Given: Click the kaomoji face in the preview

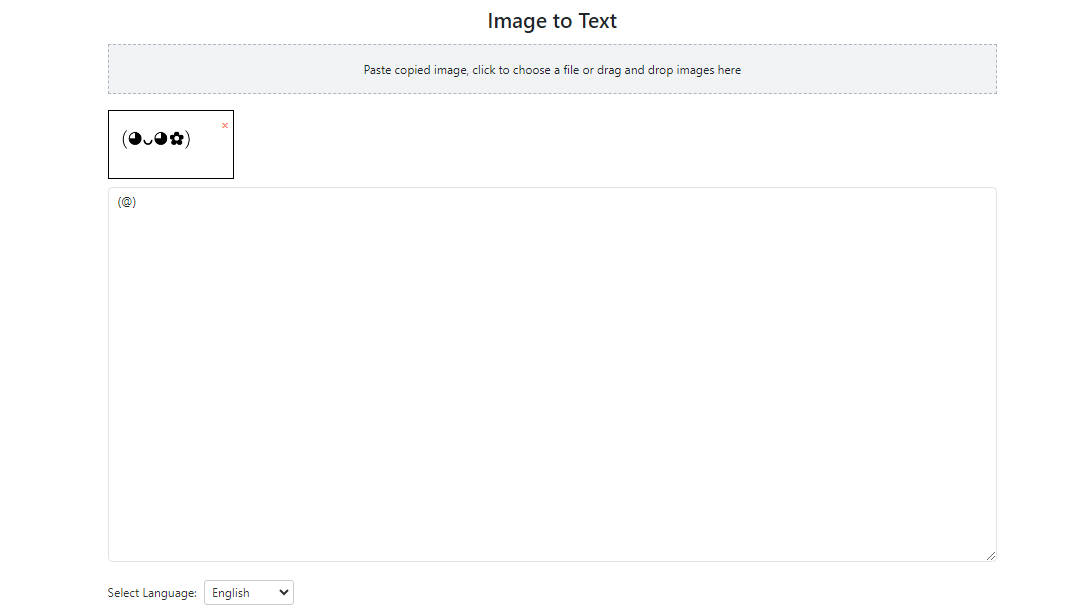Looking at the screenshot, I should coord(158,140).
